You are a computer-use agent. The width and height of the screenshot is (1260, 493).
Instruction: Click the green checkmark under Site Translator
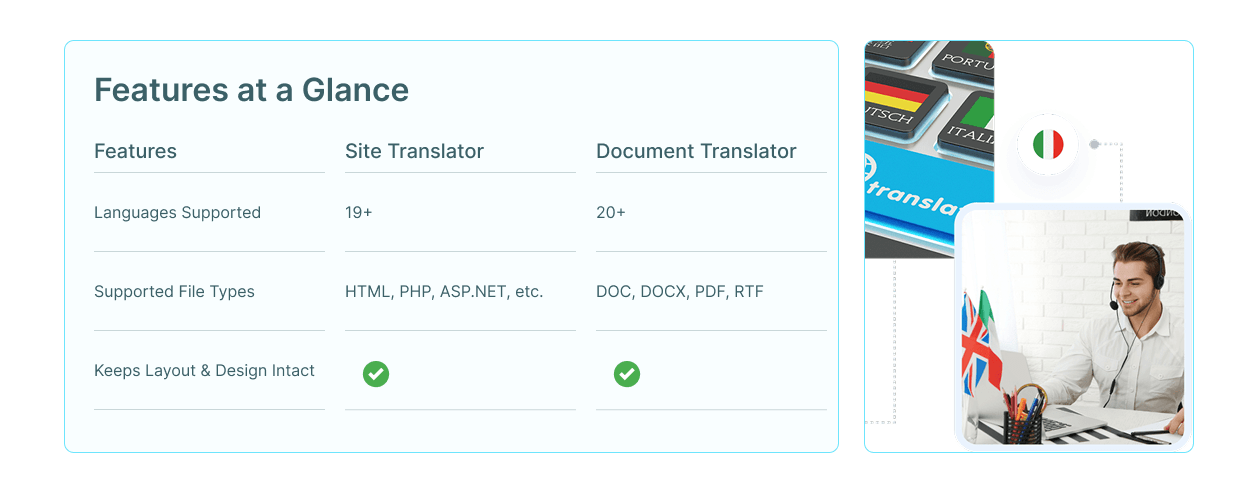(x=376, y=374)
